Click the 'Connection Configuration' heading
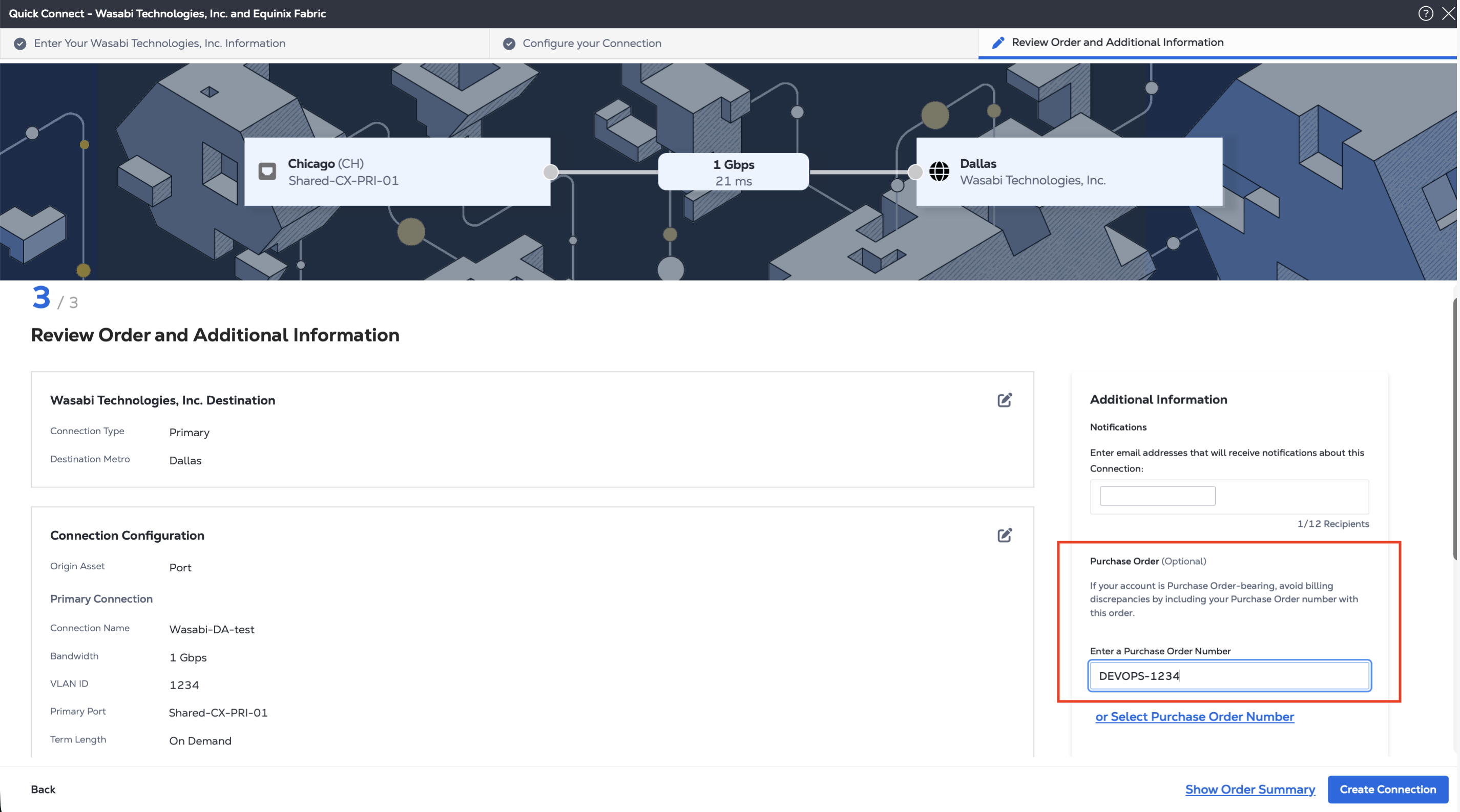The width and height of the screenshot is (1460, 812). 128,536
